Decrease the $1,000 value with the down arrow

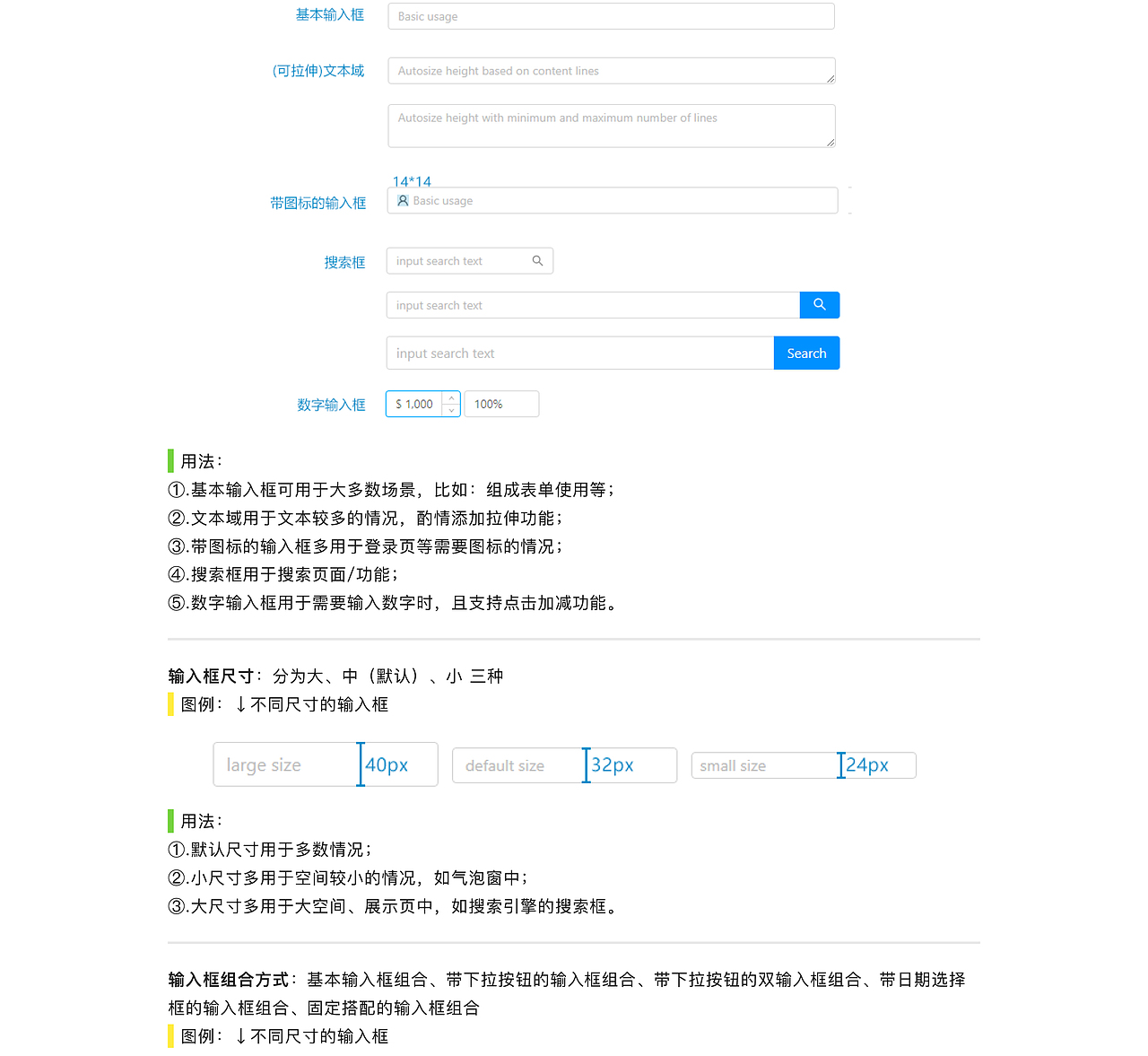point(451,409)
